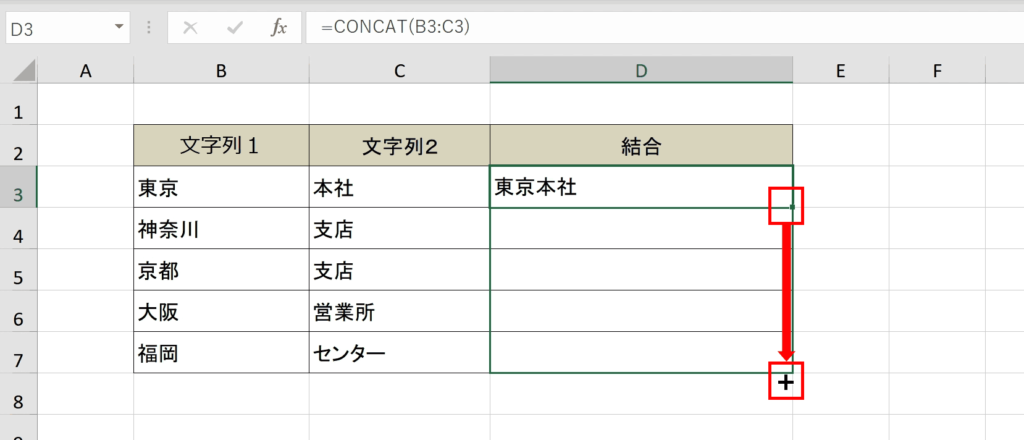Click cell with センター

point(400,353)
